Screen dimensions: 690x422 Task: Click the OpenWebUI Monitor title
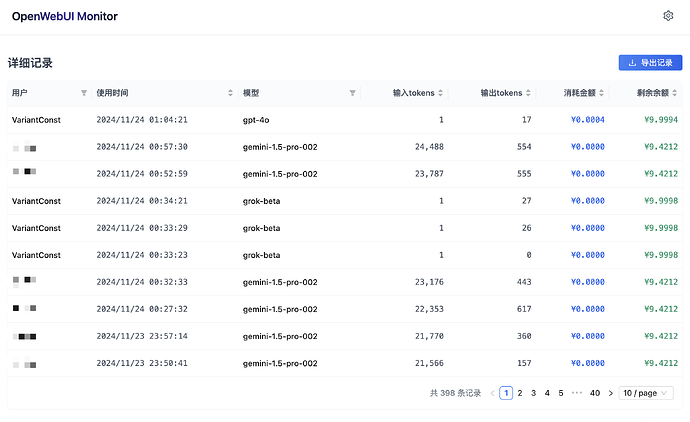point(65,16)
